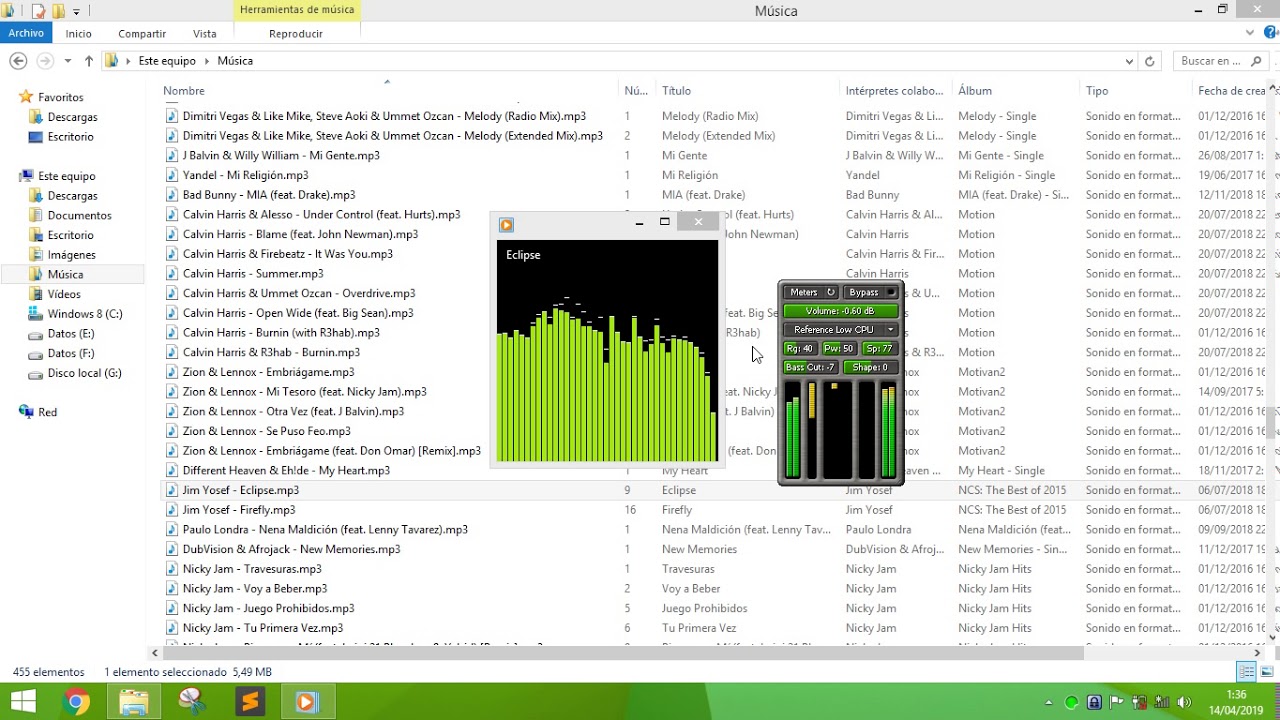
Task: Go back with the Explorer back arrow
Action: (18, 61)
